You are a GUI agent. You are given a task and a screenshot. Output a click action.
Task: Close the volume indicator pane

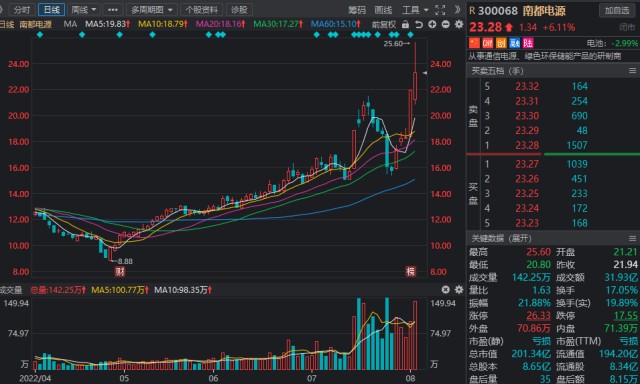click(x=446, y=290)
